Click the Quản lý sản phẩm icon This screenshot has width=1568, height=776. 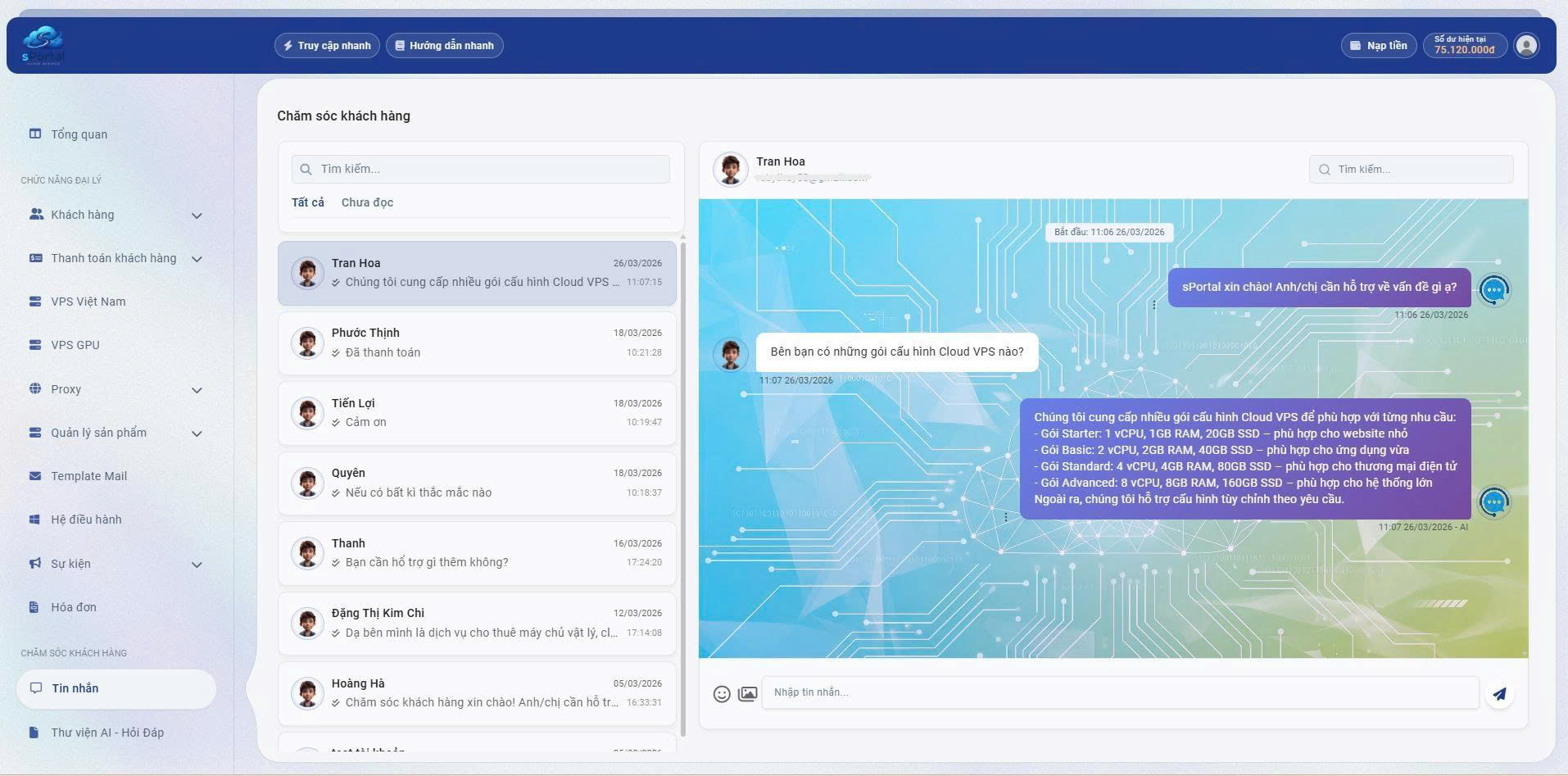[x=35, y=432]
